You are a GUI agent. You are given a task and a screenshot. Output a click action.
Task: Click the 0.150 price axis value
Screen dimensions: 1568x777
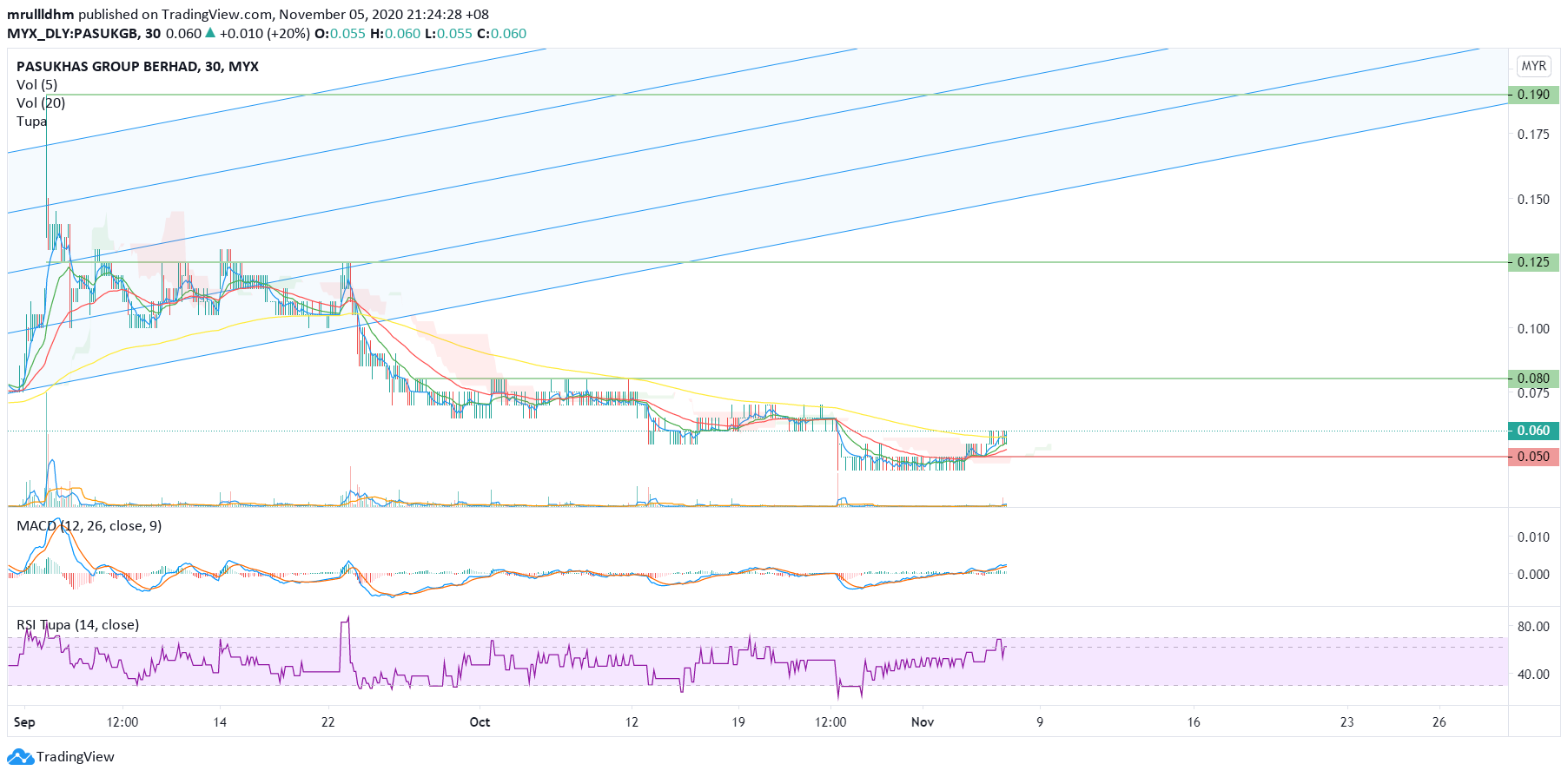tap(1533, 200)
